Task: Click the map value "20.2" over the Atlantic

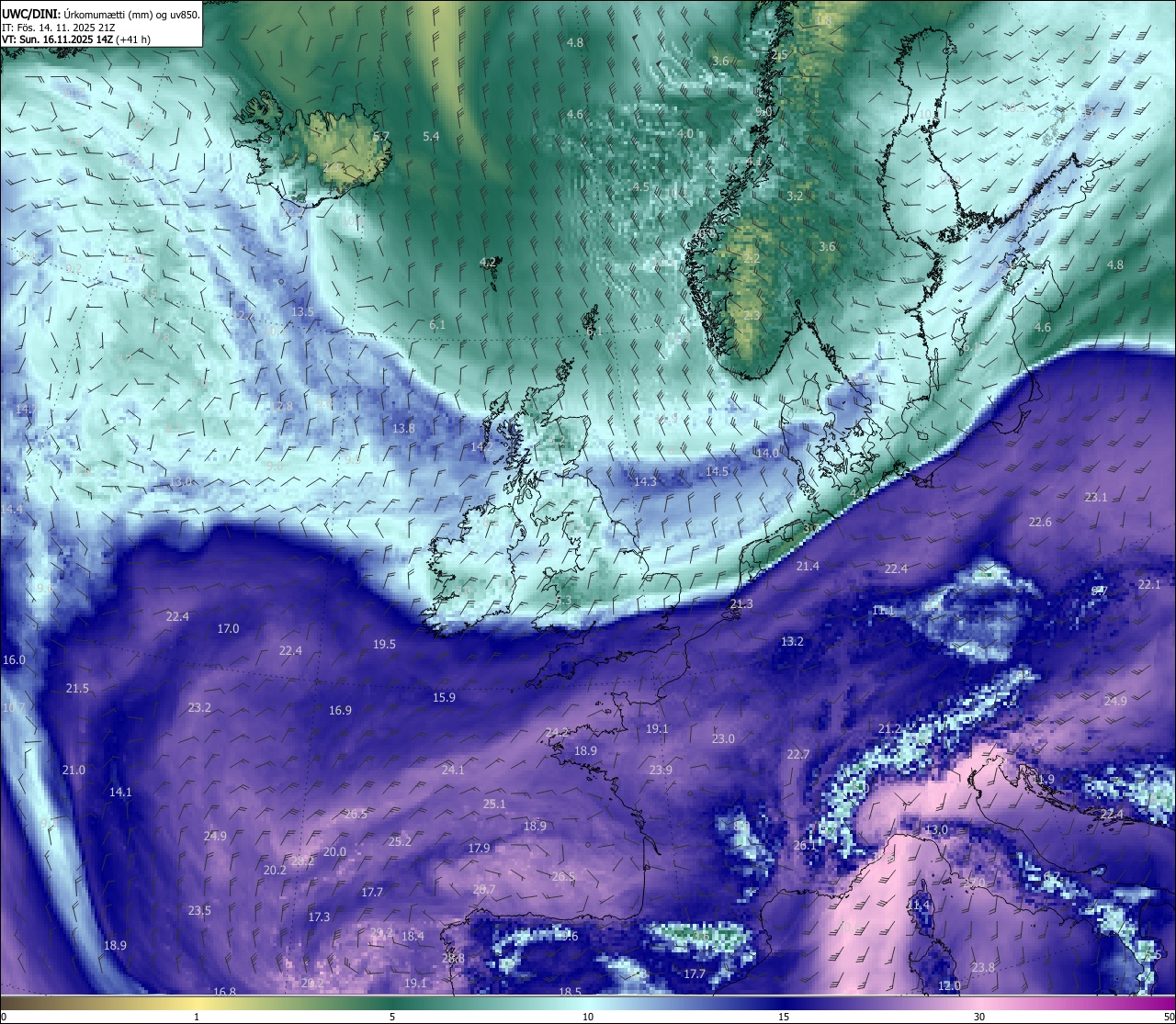Action: (275, 870)
